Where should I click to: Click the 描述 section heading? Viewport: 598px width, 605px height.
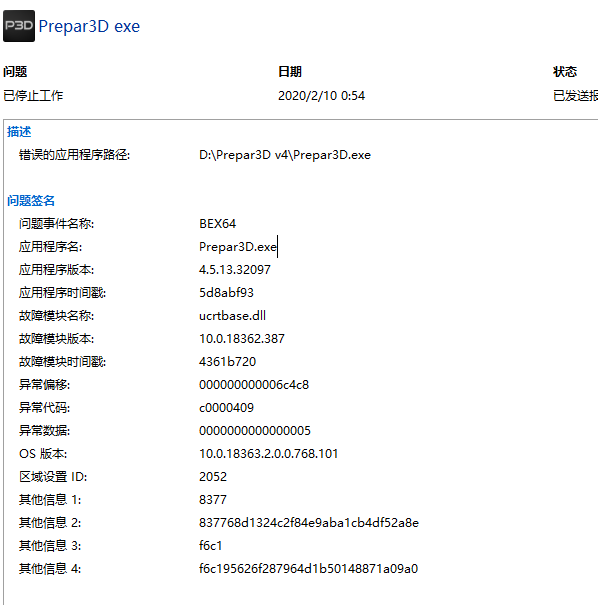[x=19, y=132]
